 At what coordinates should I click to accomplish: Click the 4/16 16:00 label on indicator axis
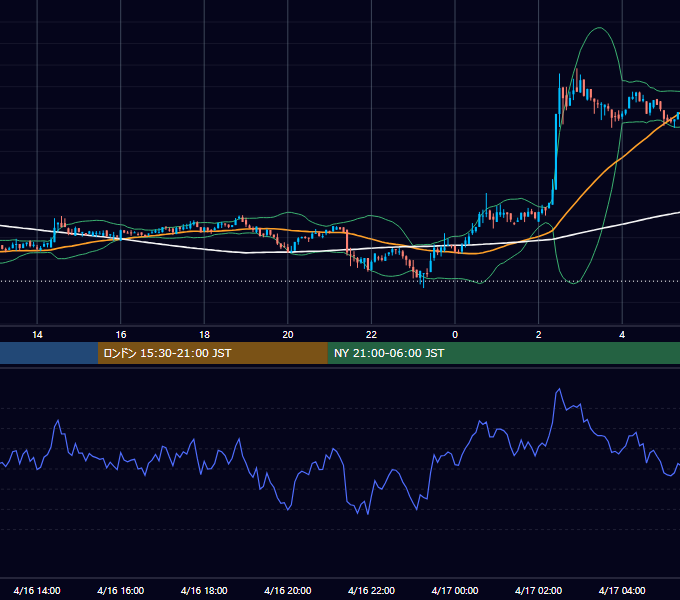[121, 590]
